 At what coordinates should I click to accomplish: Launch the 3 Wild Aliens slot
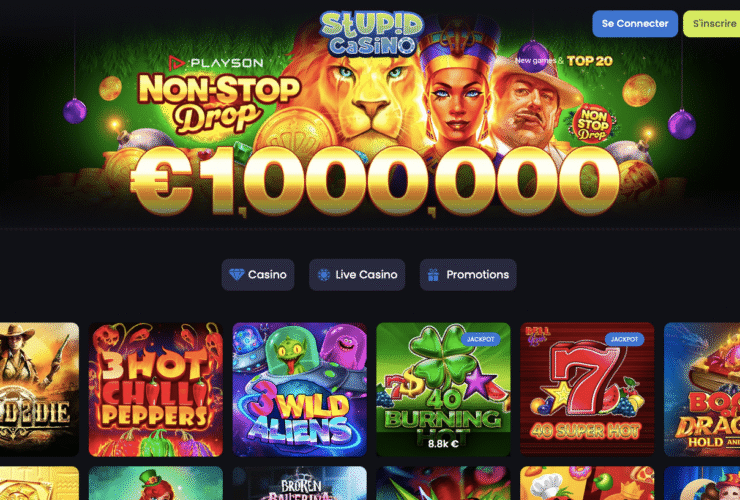(300, 390)
